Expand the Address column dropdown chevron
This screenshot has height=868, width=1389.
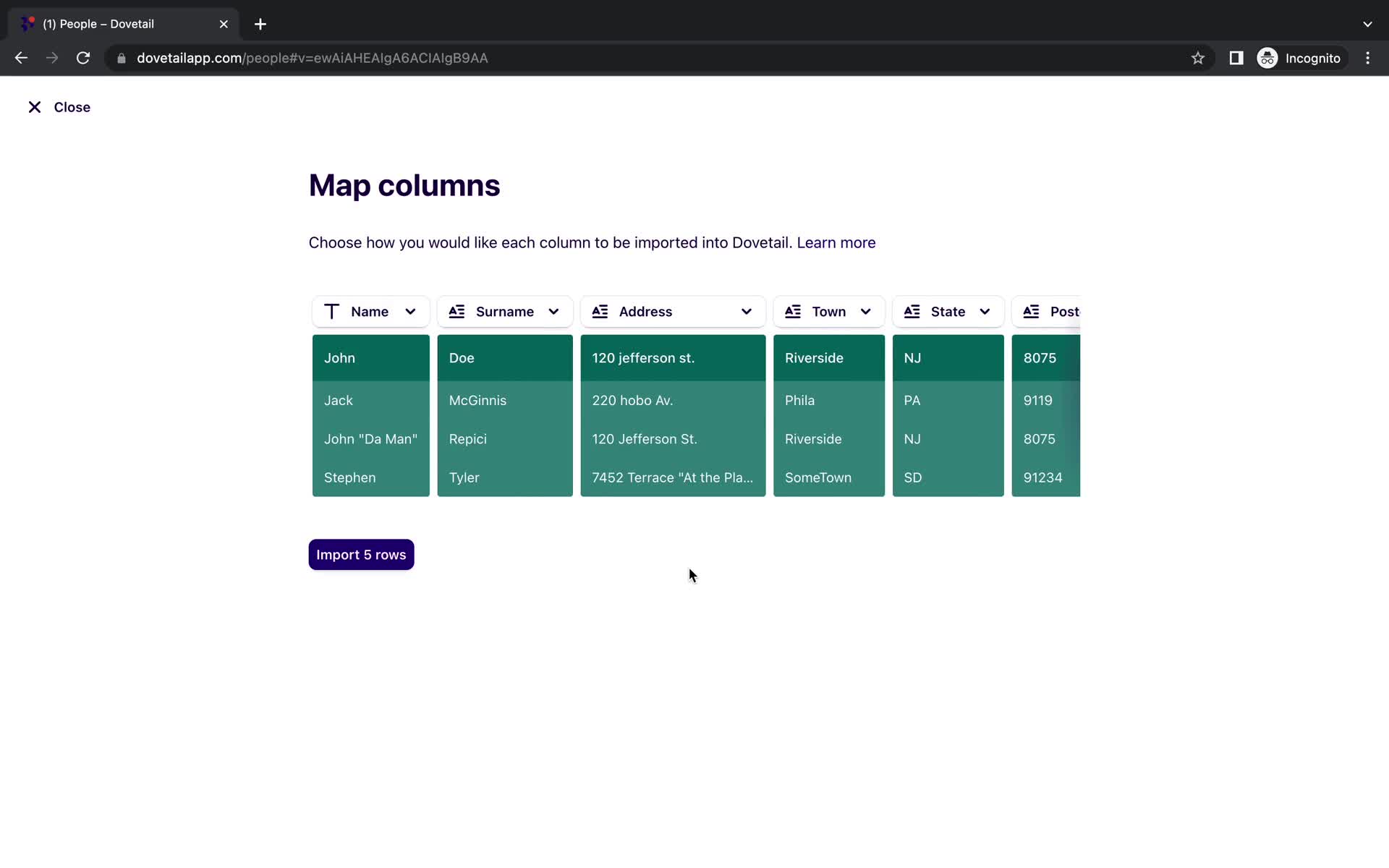pyautogui.click(x=746, y=312)
